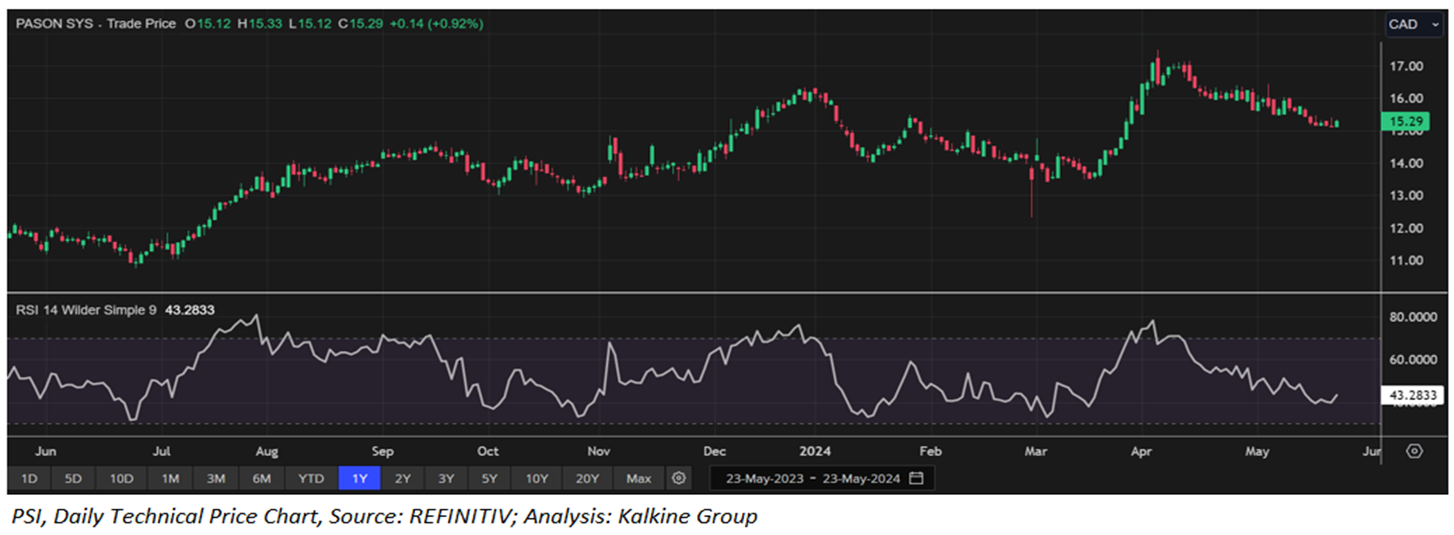Screen dimensions: 1454x535
Task: Select the 1D time range button
Action: (29, 479)
